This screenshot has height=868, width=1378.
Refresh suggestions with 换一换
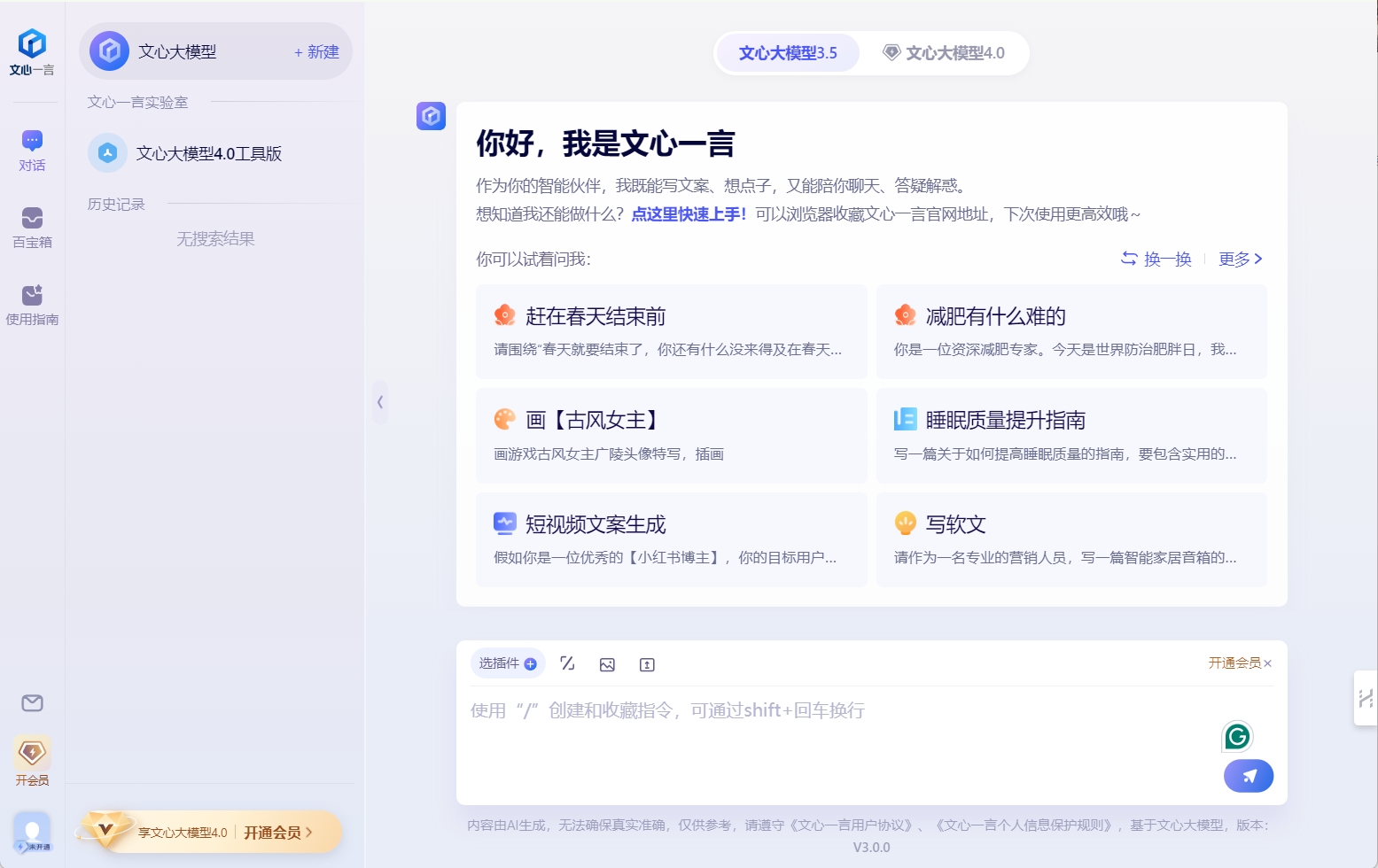coord(1156,259)
